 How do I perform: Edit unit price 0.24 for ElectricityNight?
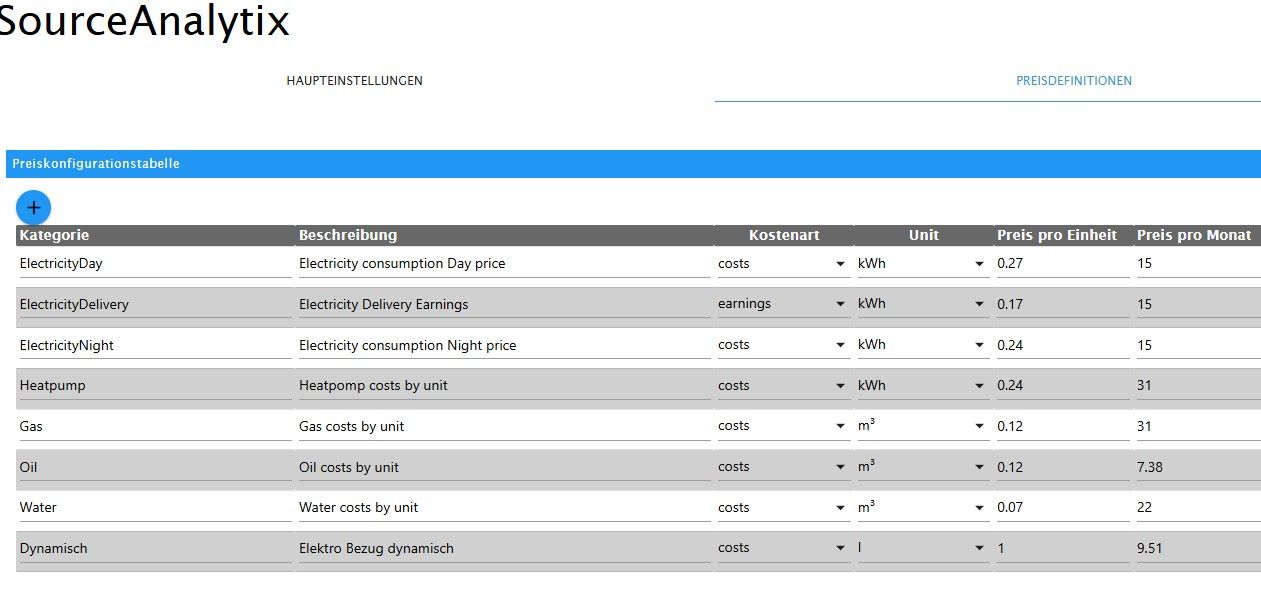pyautogui.click(x=1063, y=345)
